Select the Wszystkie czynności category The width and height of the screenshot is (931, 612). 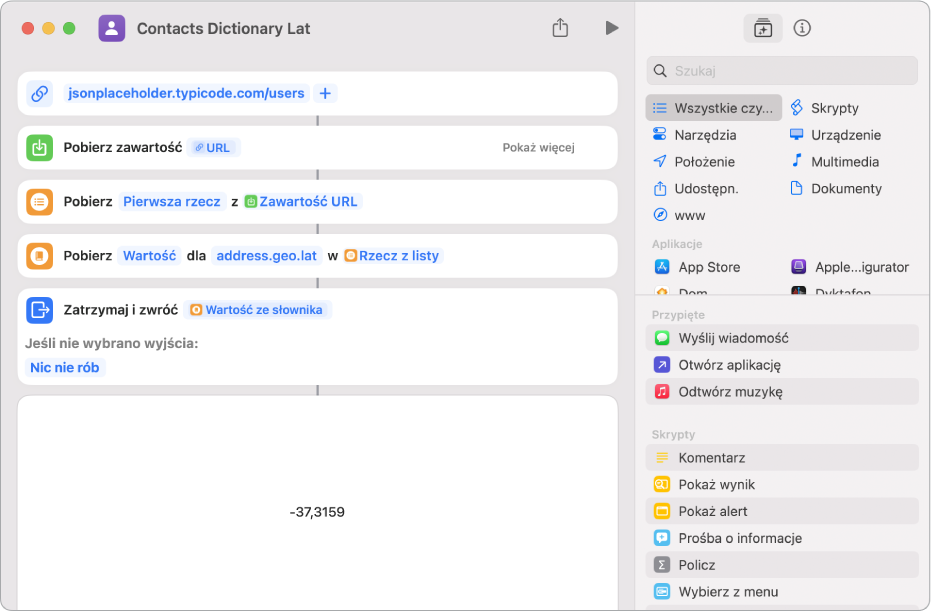coord(714,108)
